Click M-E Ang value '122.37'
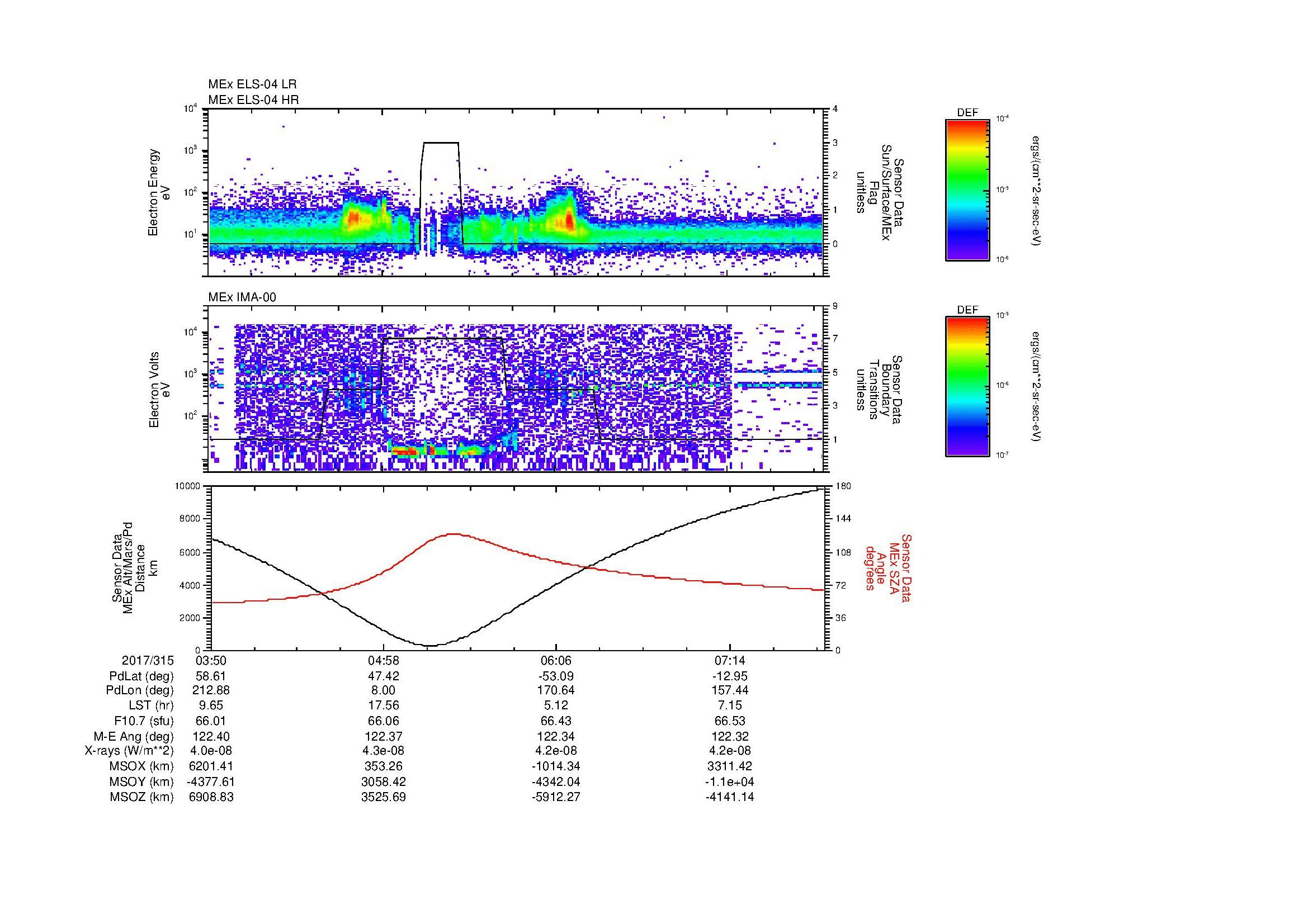Image resolution: width=1308 pixels, height=924 pixels. (384, 737)
